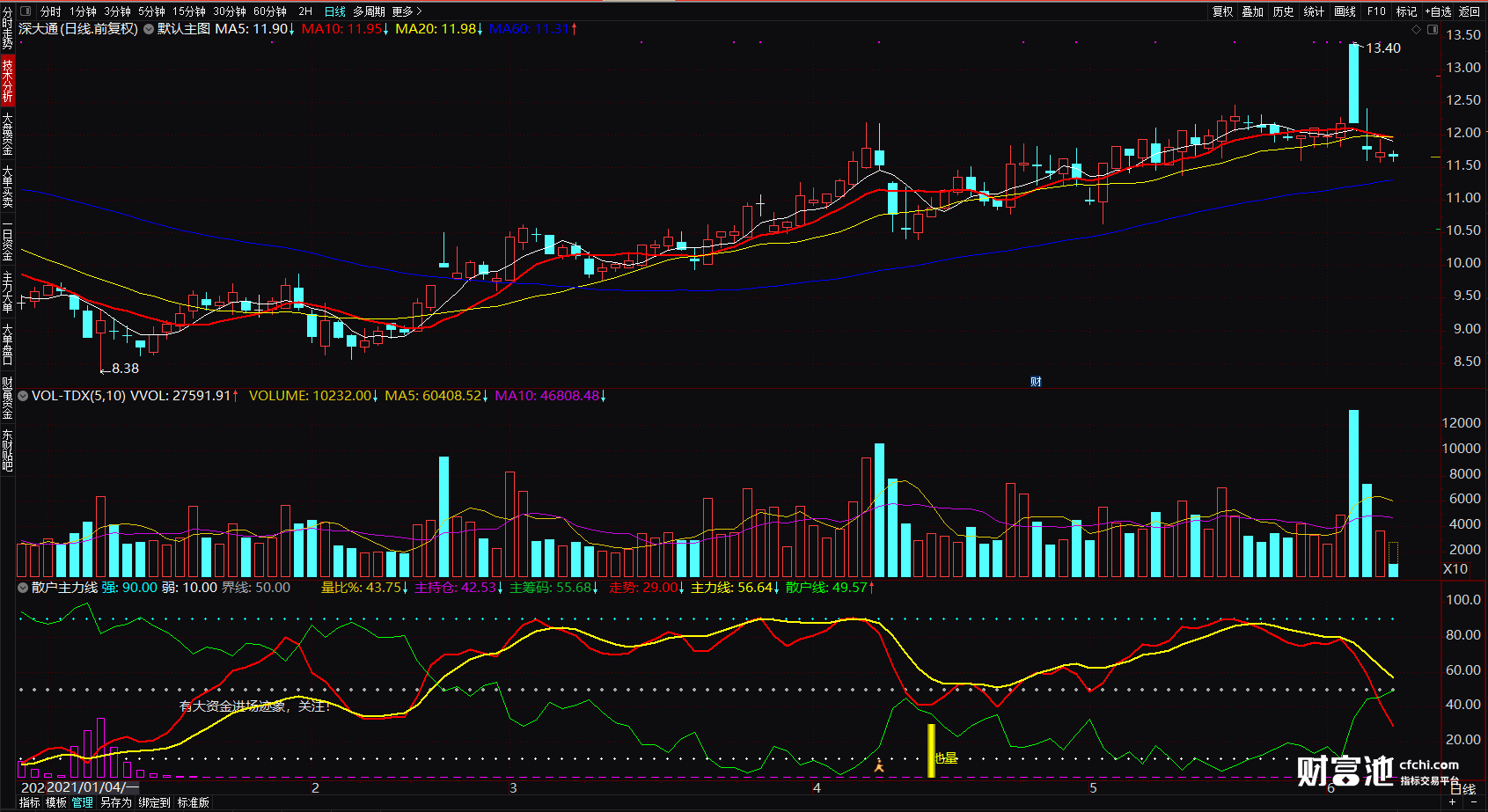Click the blue MA60: 11.31 value
This screenshot has width=1488, height=812.
(x=533, y=29)
